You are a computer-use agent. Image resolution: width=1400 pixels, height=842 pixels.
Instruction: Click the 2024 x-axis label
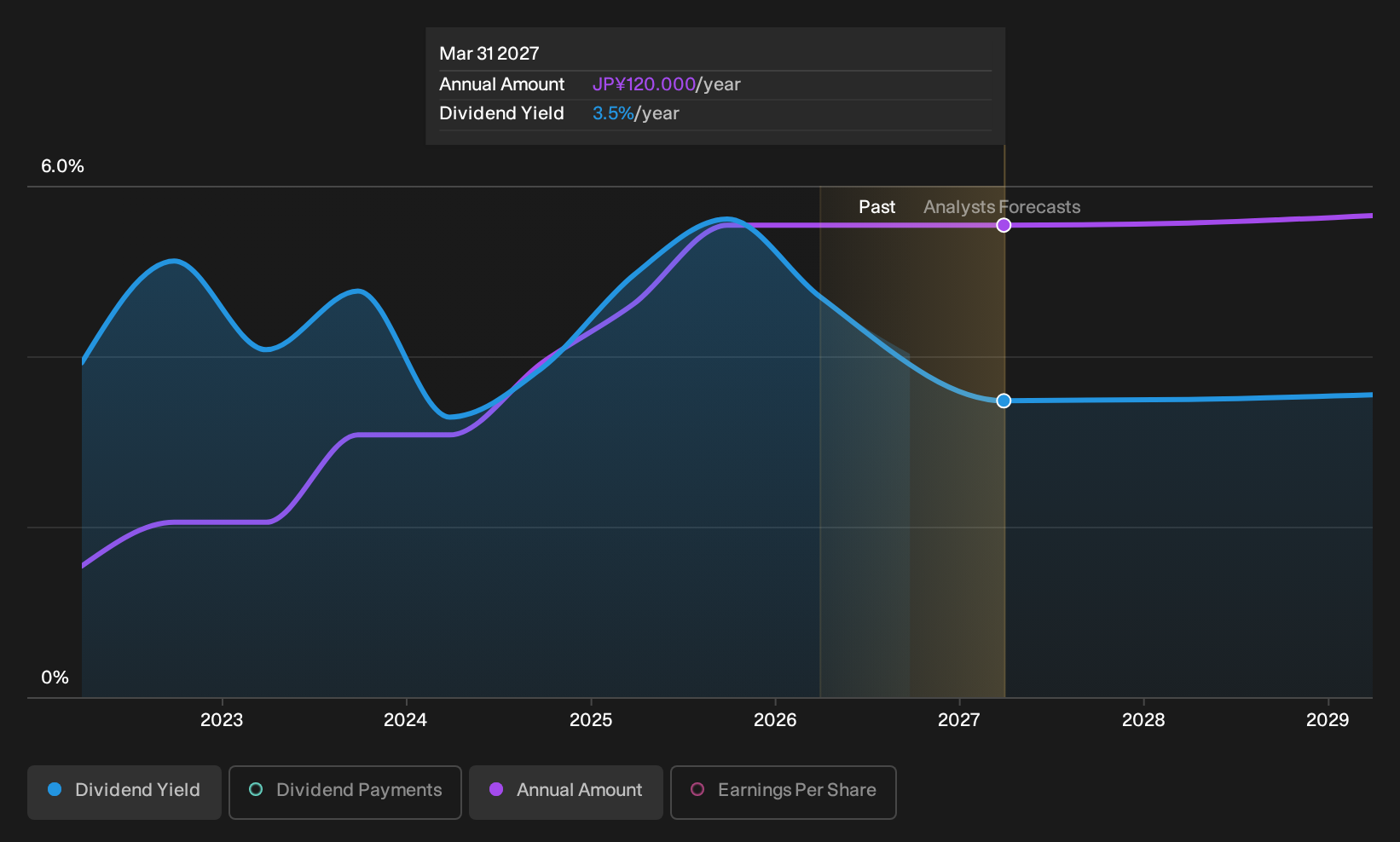[406, 720]
